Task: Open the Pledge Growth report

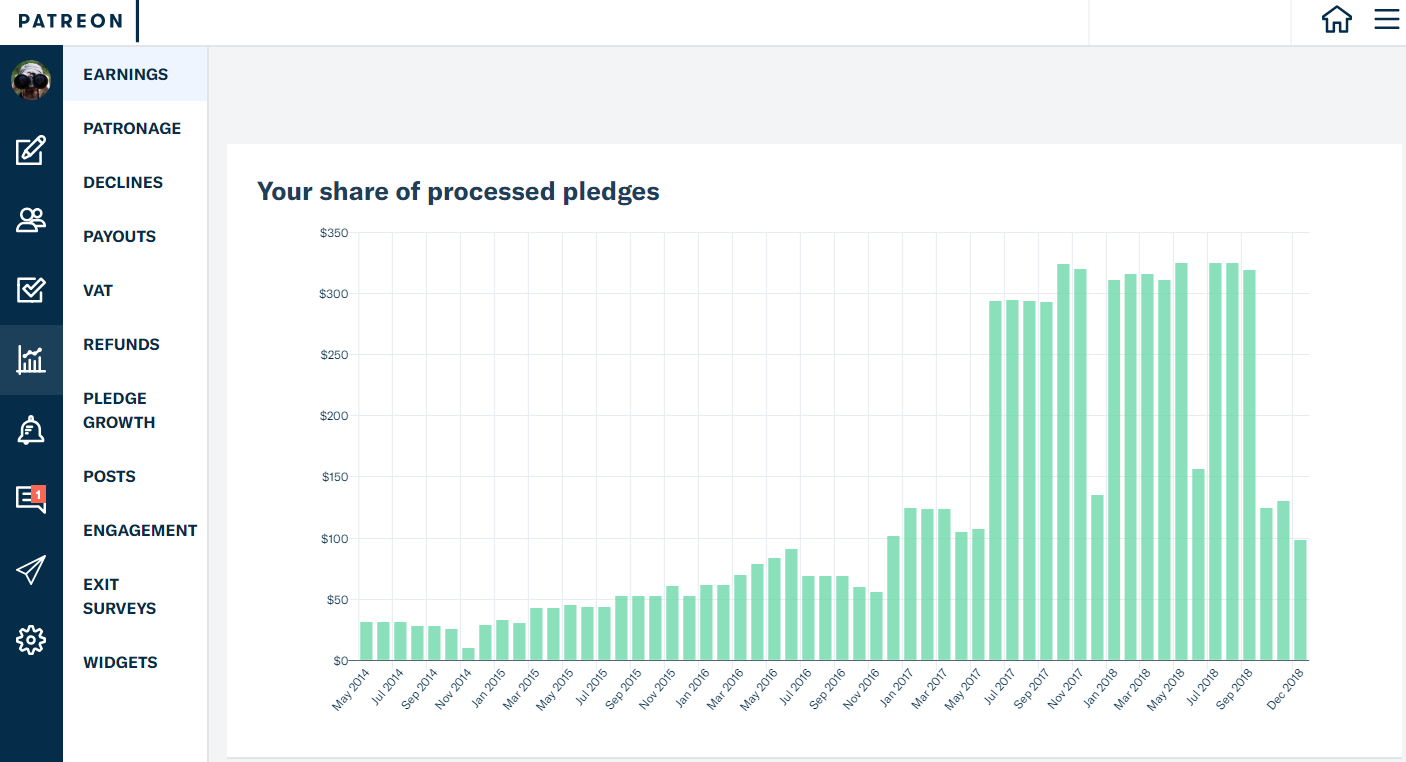Action: [x=119, y=410]
